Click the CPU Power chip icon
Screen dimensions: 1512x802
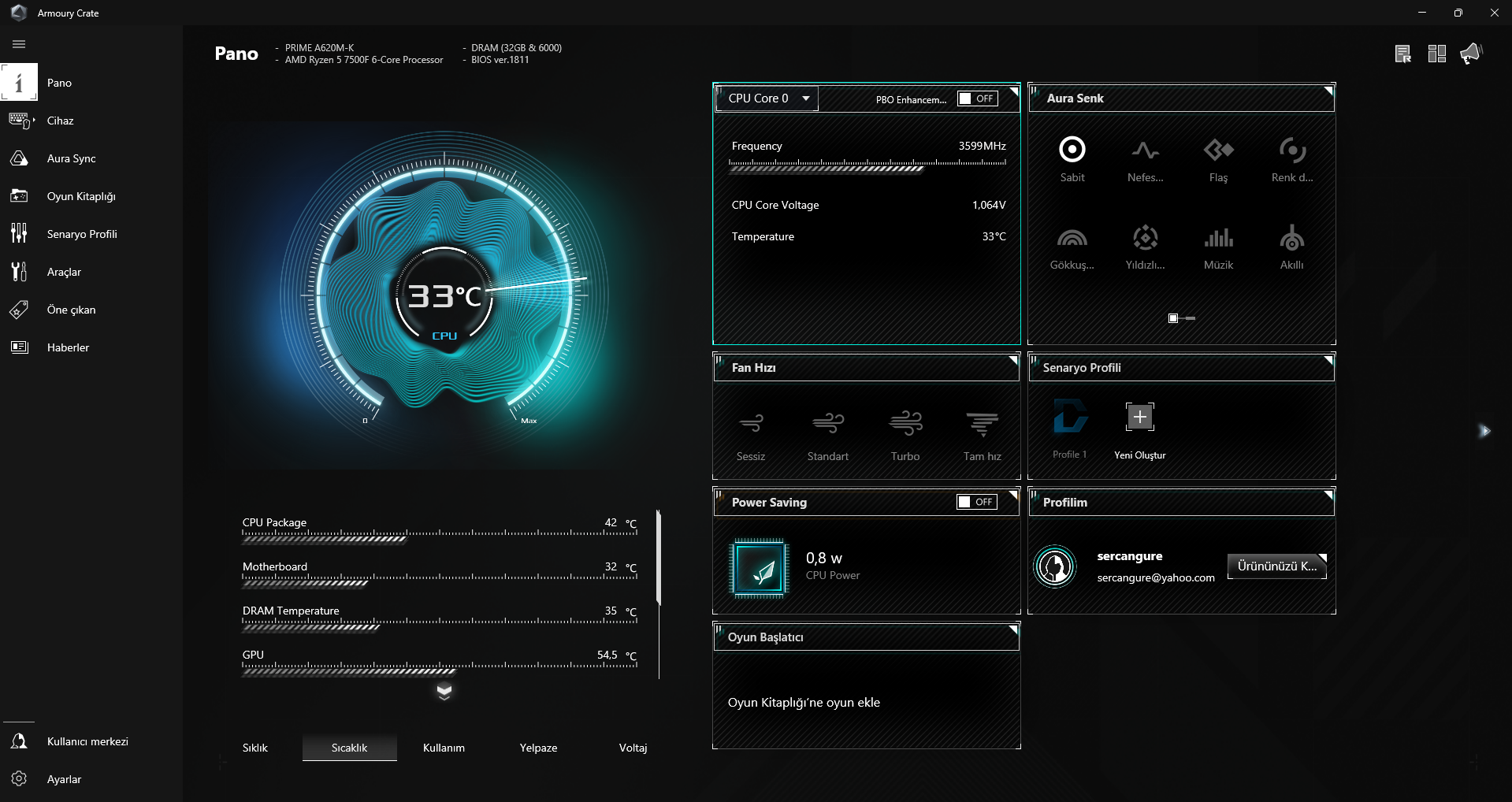[x=759, y=568]
